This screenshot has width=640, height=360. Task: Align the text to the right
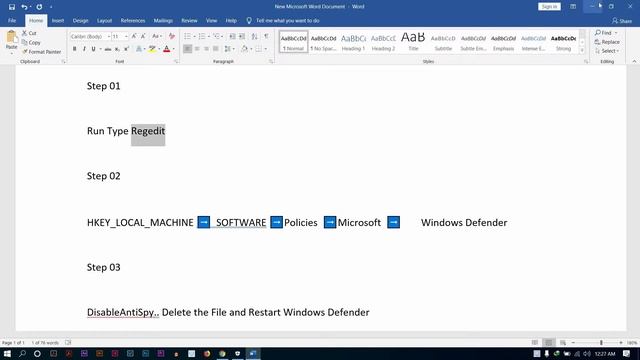coord(207,49)
